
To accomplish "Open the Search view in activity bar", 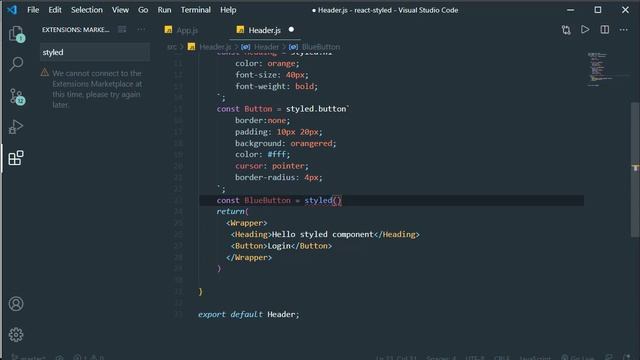I will coord(16,64).
